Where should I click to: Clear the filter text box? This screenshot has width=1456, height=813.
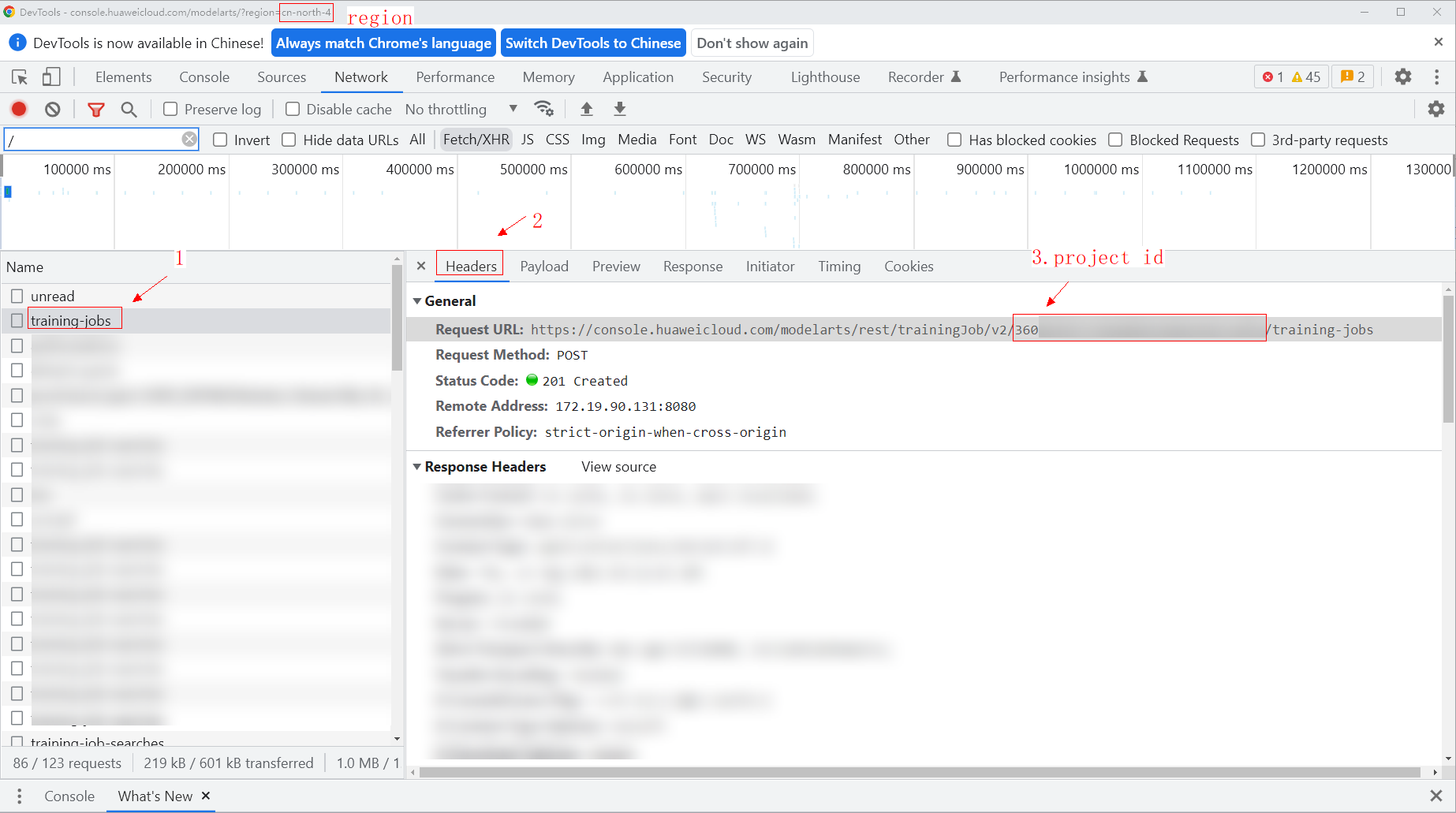point(189,140)
